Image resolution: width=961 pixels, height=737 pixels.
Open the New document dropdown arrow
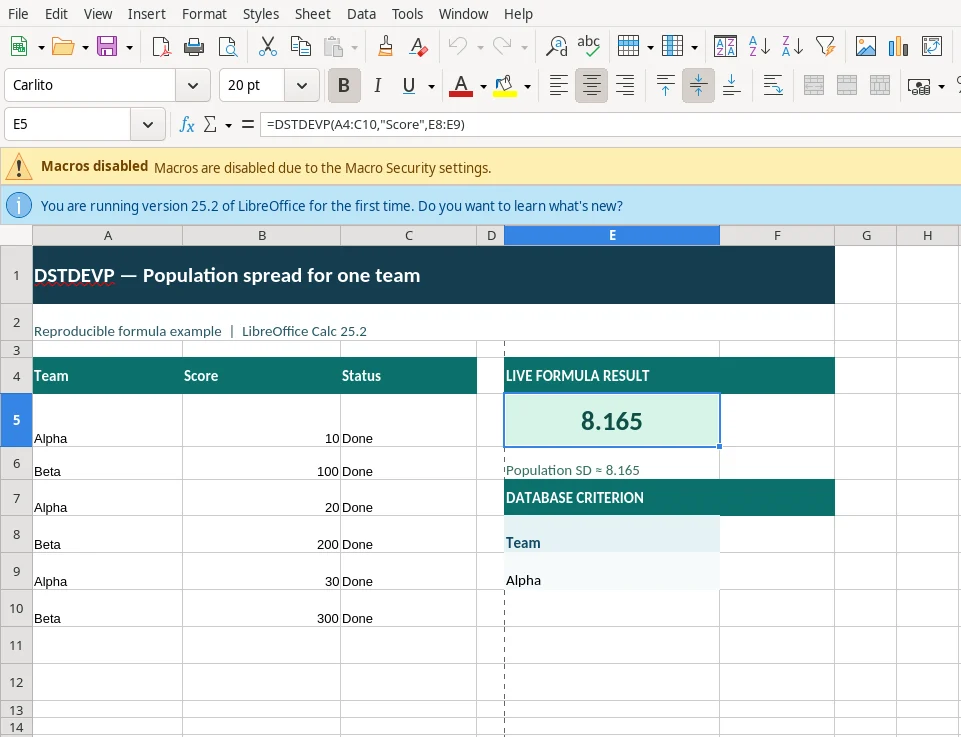pos(41,47)
